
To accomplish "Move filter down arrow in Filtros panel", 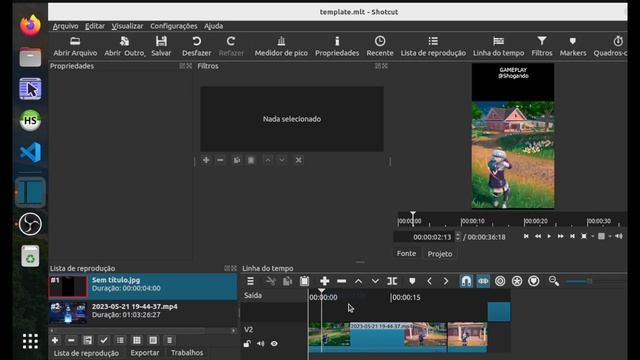I will pos(282,160).
